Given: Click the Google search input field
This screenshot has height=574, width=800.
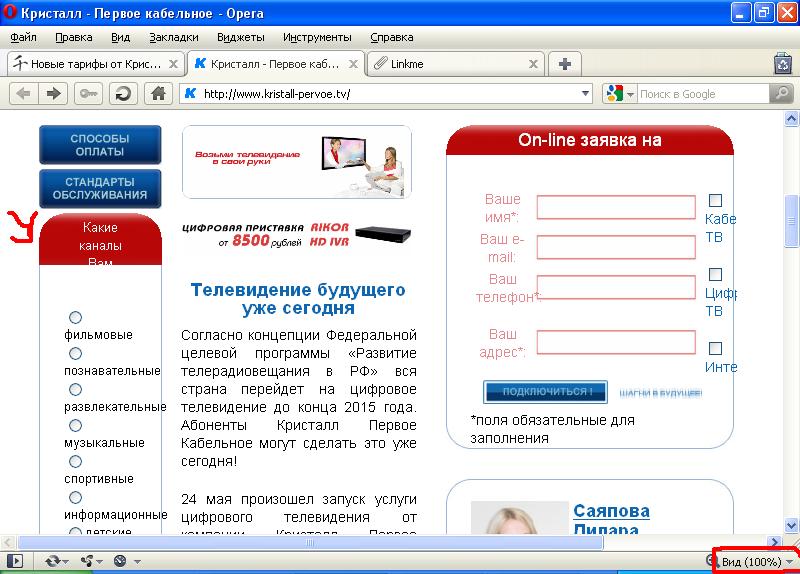Looking at the screenshot, I should [703, 94].
